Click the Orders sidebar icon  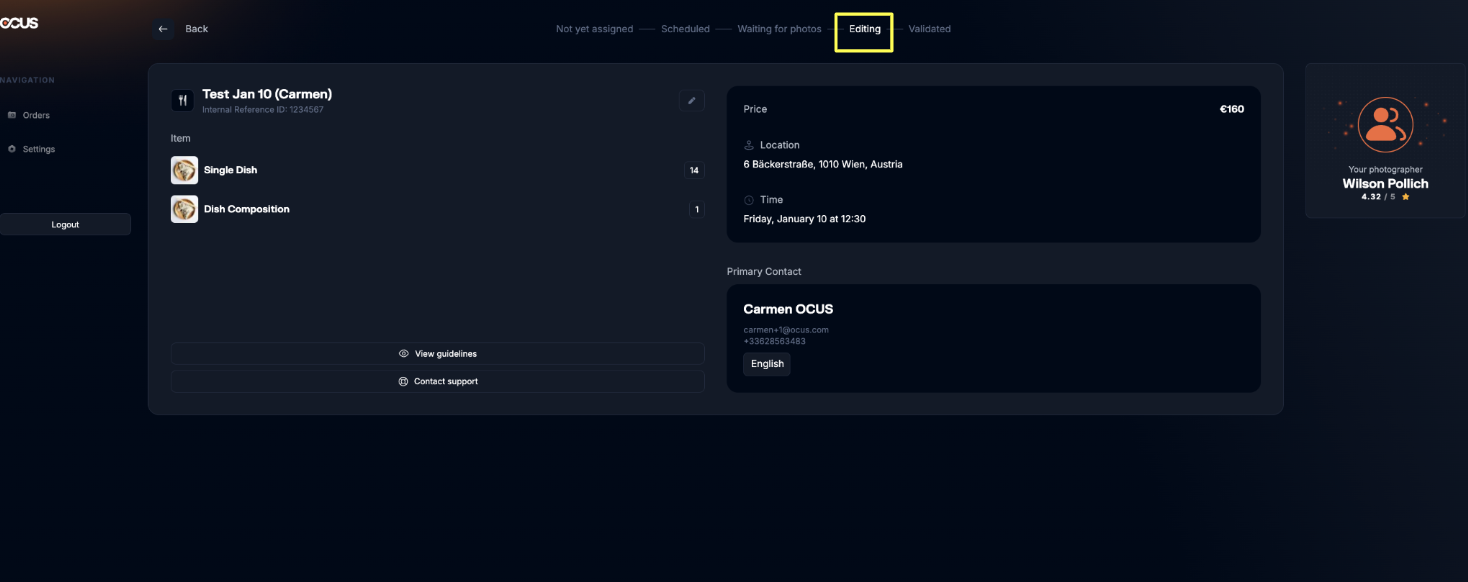click(12, 115)
